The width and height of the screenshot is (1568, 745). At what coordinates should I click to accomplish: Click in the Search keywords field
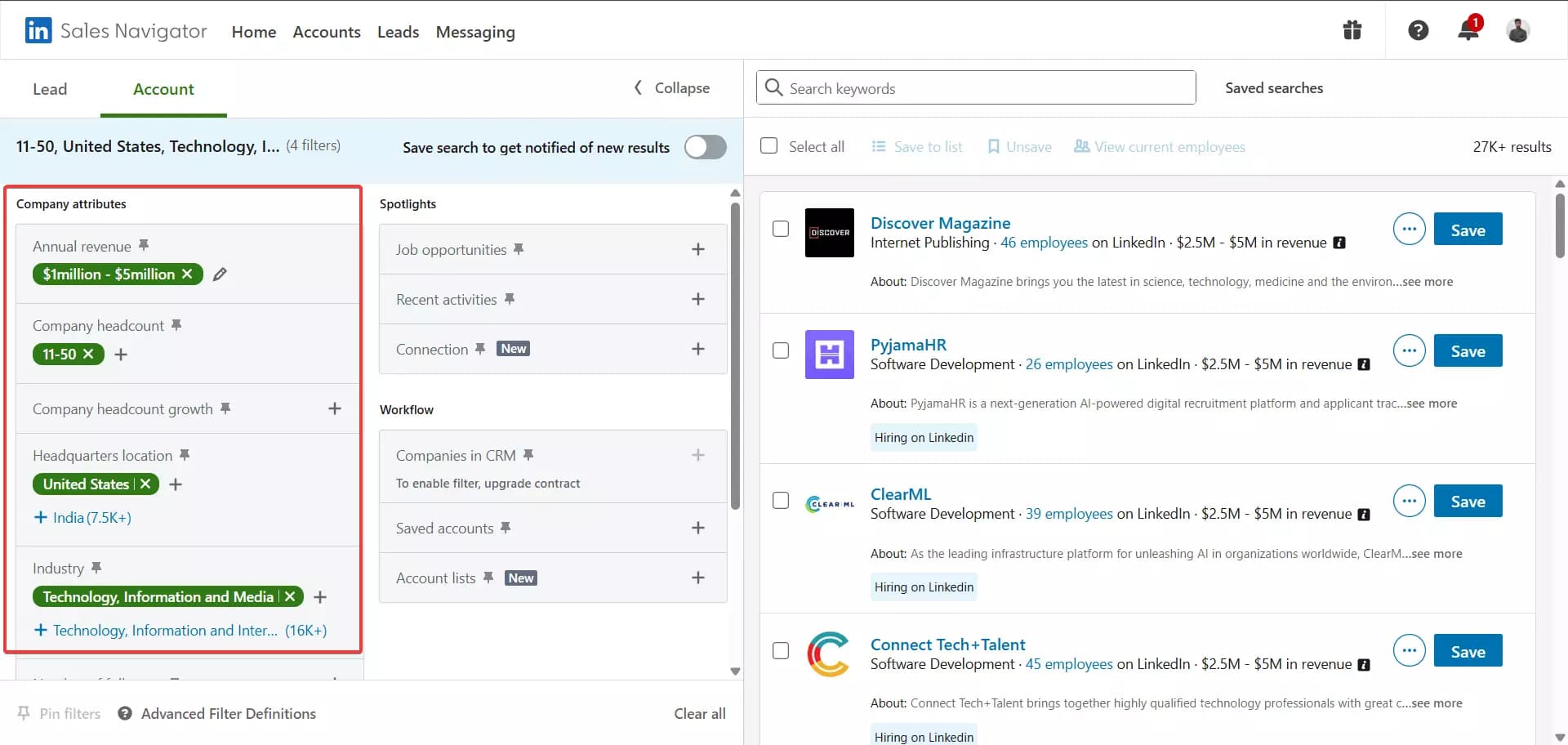980,88
